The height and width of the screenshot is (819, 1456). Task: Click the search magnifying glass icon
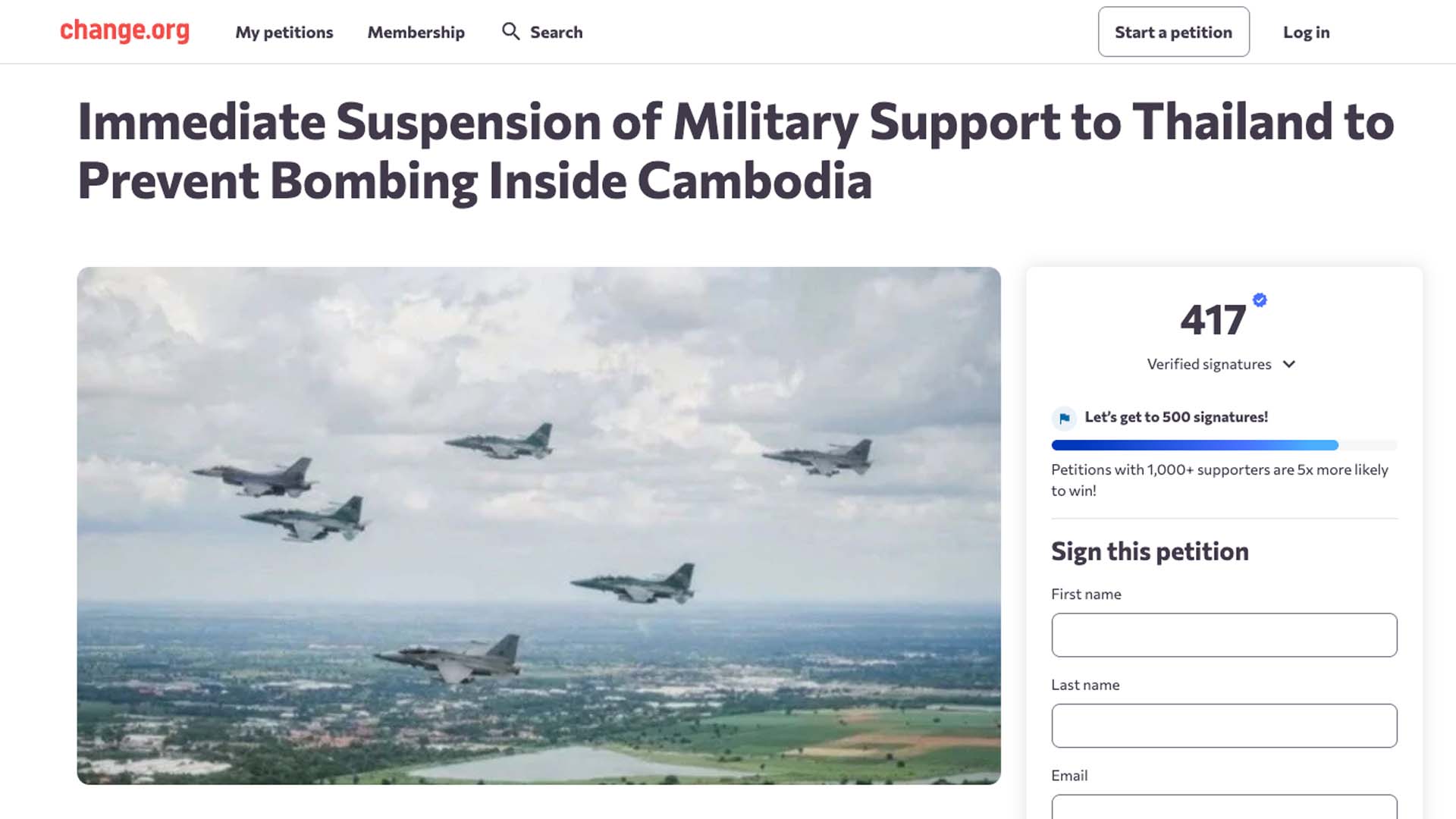510,31
